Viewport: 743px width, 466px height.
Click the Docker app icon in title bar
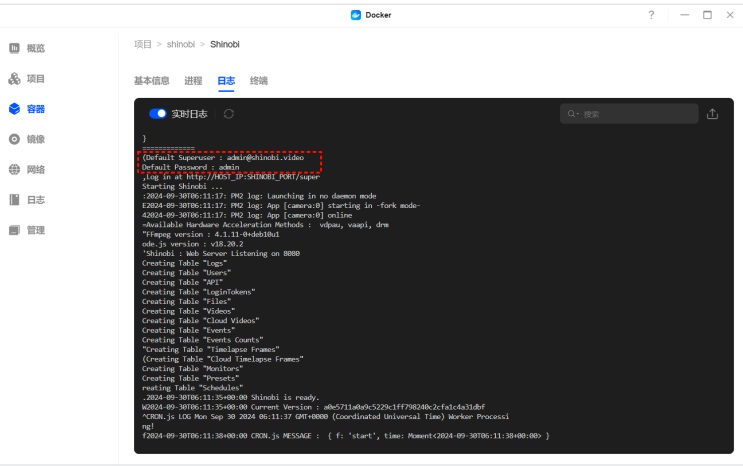click(355, 15)
